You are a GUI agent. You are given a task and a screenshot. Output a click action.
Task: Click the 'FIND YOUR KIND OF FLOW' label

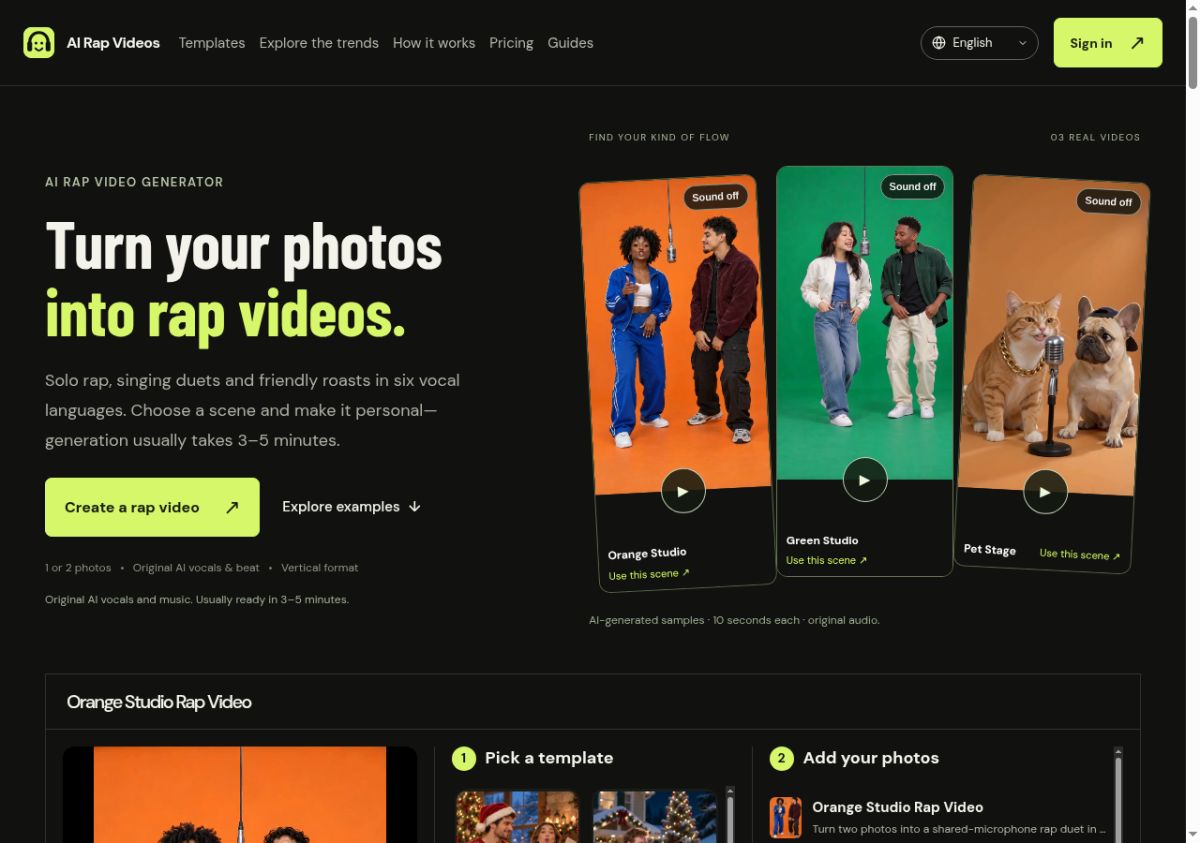click(x=659, y=137)
